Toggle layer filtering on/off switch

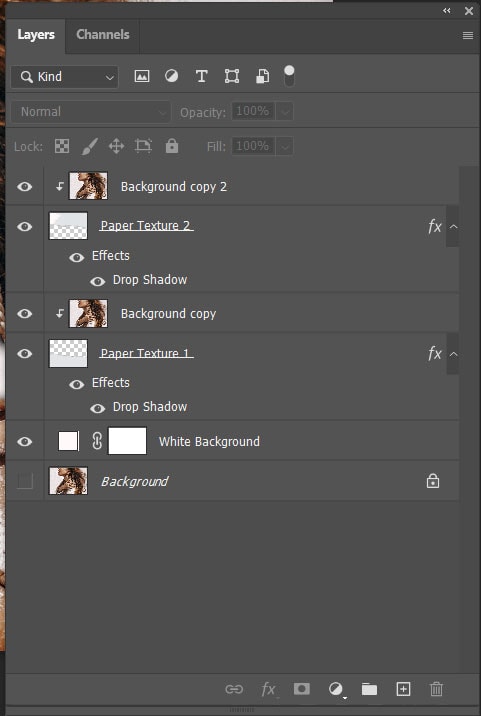point(289,76)
